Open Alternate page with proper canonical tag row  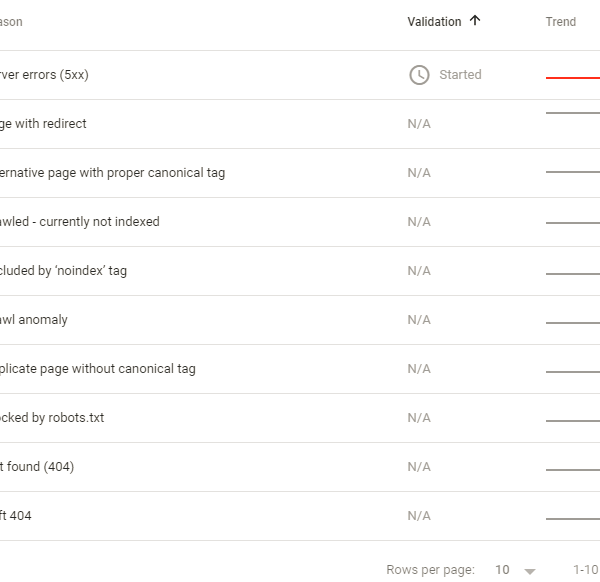[300, 173]
